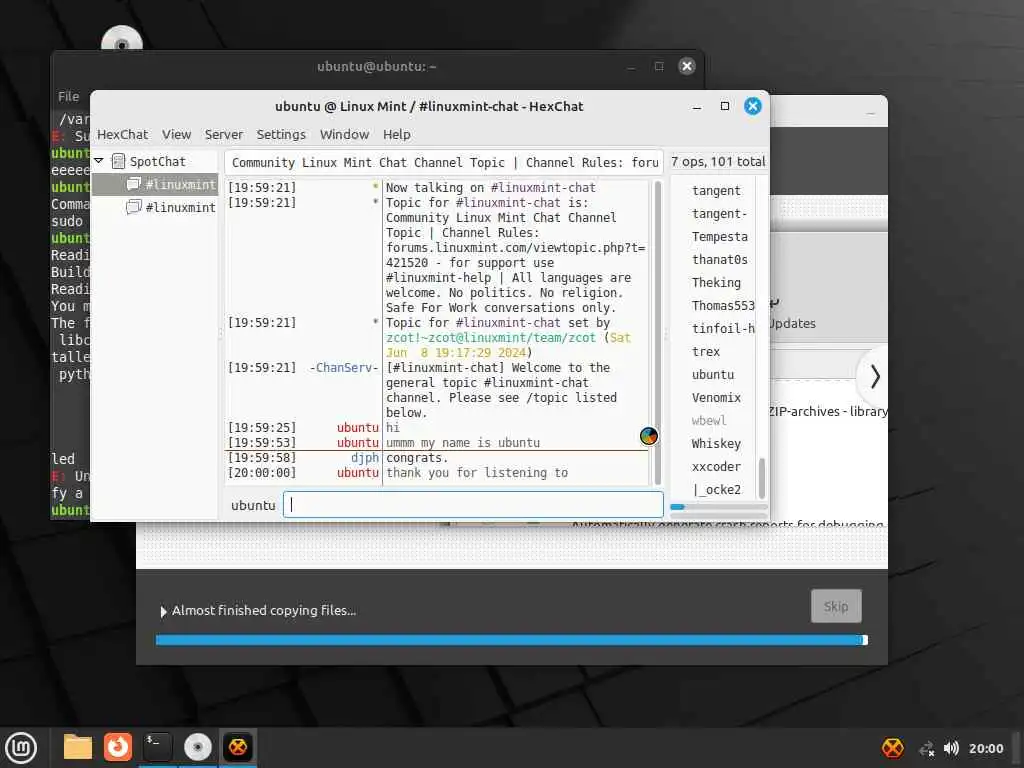Click the terminal window title ubuntu@ubuntu

(x=377, y=66)
